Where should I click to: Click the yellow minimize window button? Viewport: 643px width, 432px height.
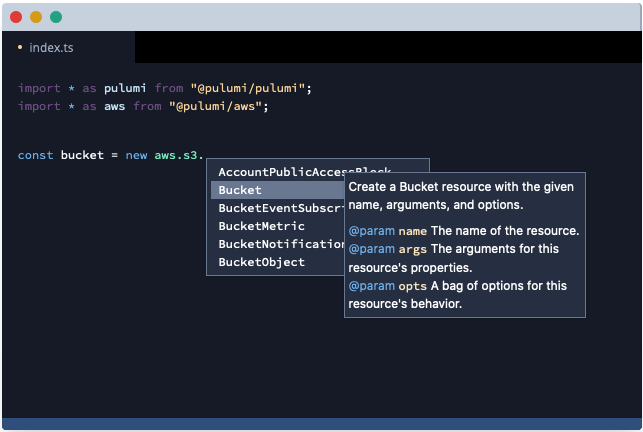[36, 17]
